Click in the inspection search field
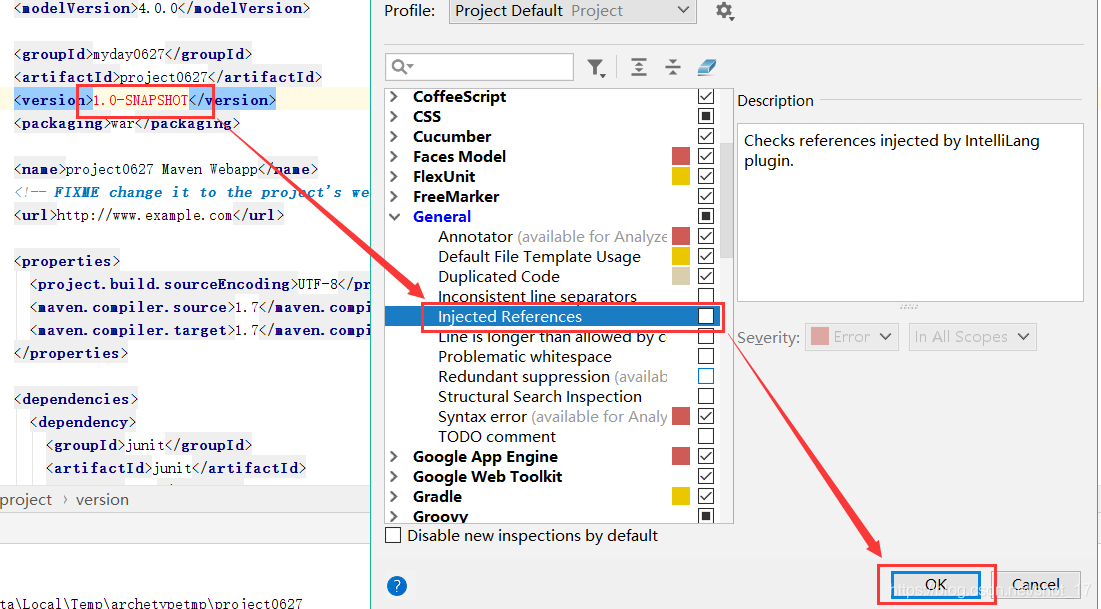The image size is (1101, 609). tap(480, 67)
